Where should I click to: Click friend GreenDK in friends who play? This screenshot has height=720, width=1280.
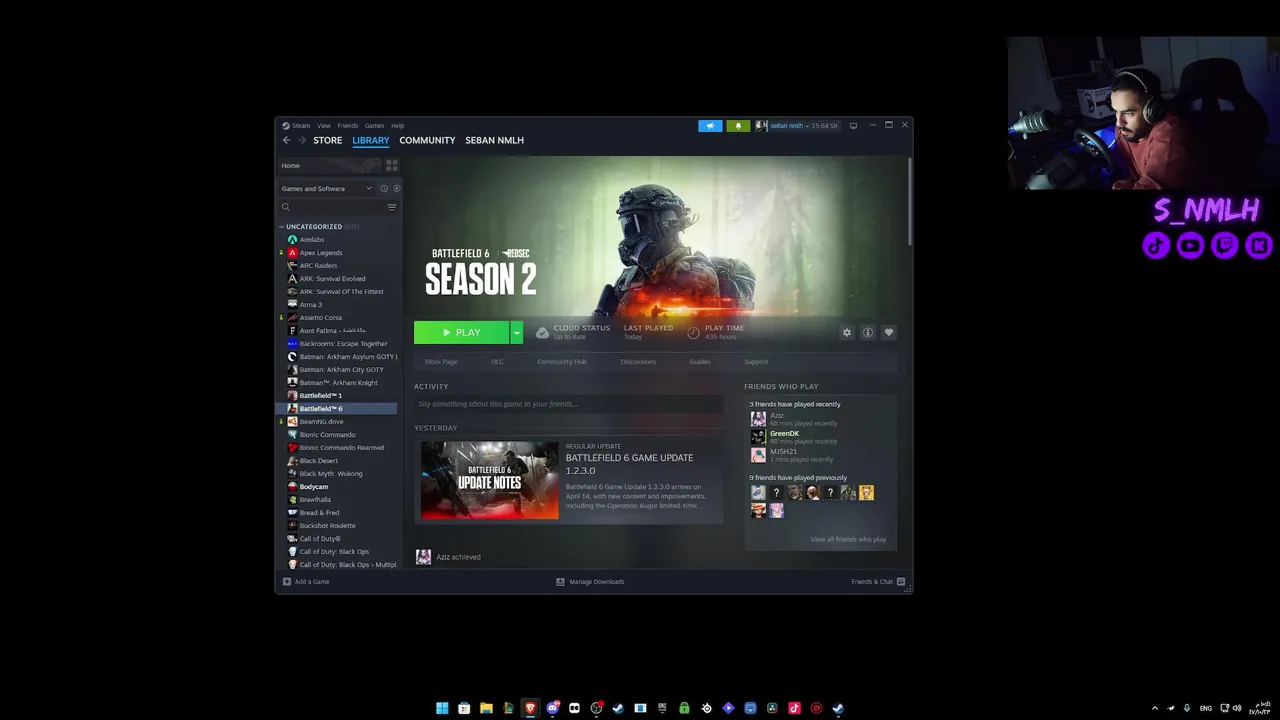[x=784, y=434]
